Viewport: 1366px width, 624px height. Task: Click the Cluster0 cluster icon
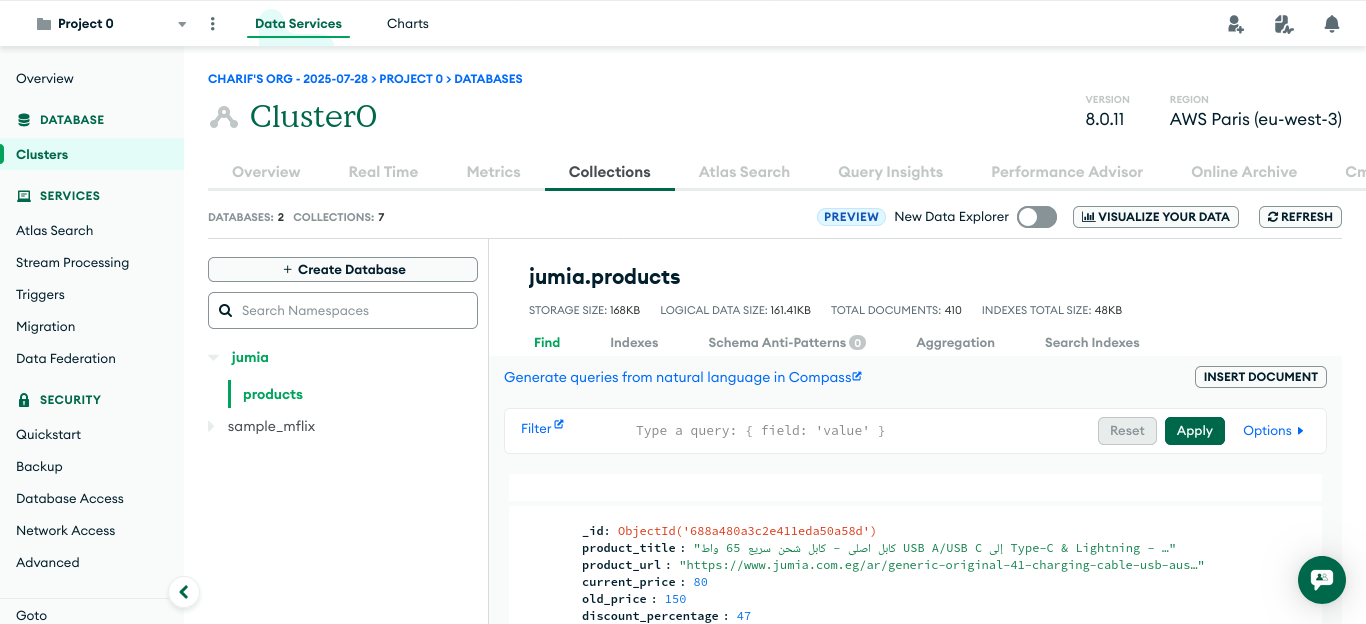pos(224,117)
